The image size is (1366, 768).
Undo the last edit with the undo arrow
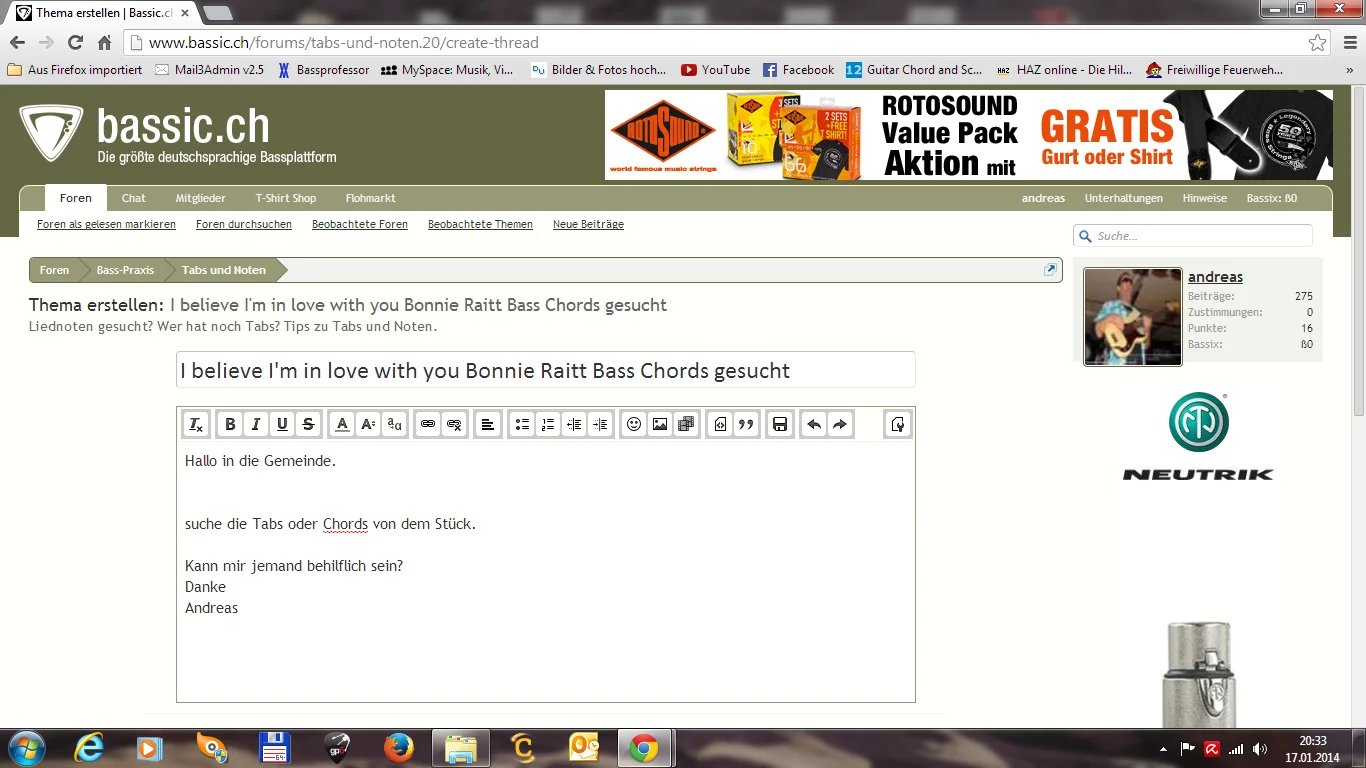[x=814, y=424]
